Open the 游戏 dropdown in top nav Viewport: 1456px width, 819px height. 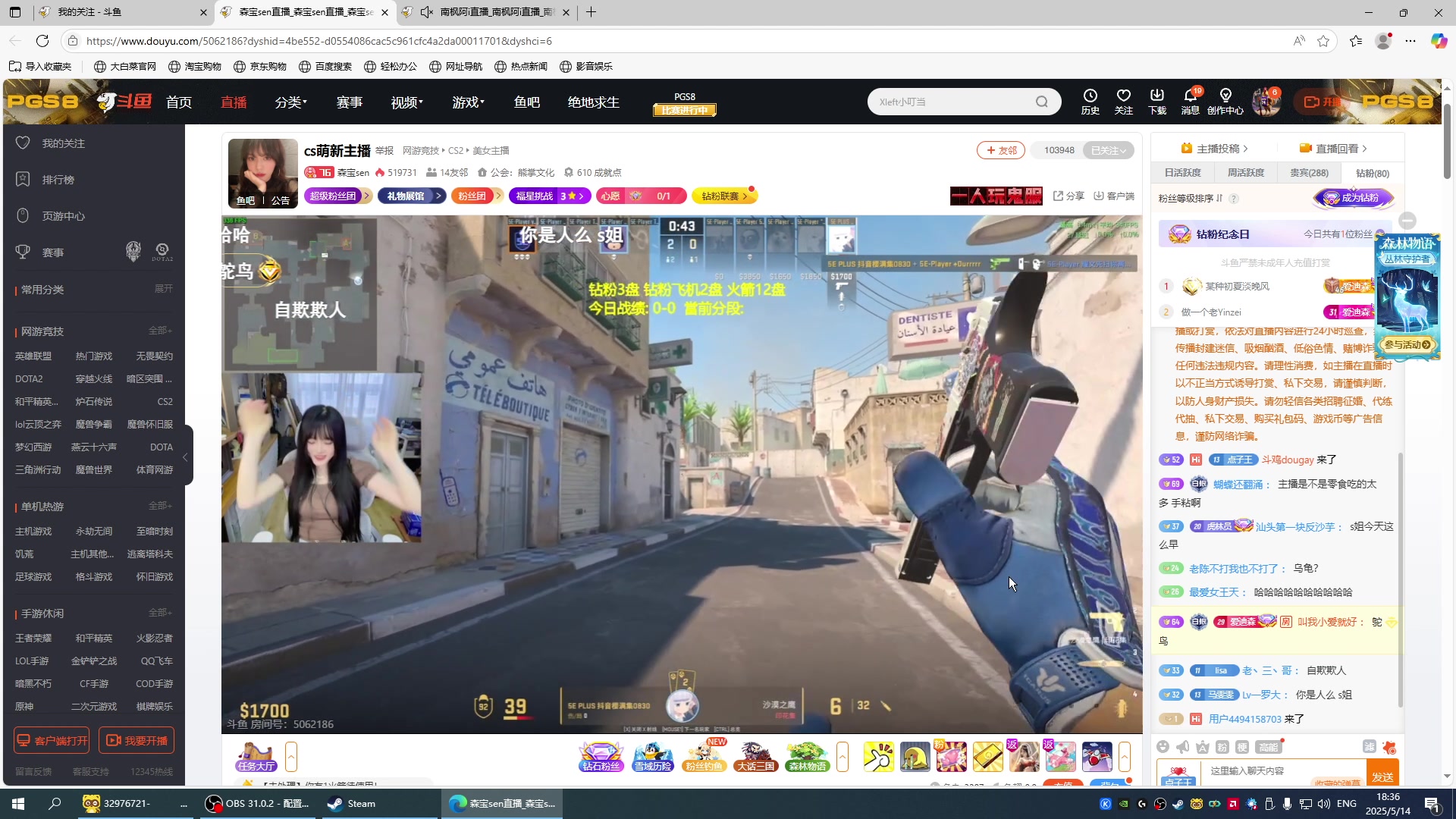pos(469,102)
